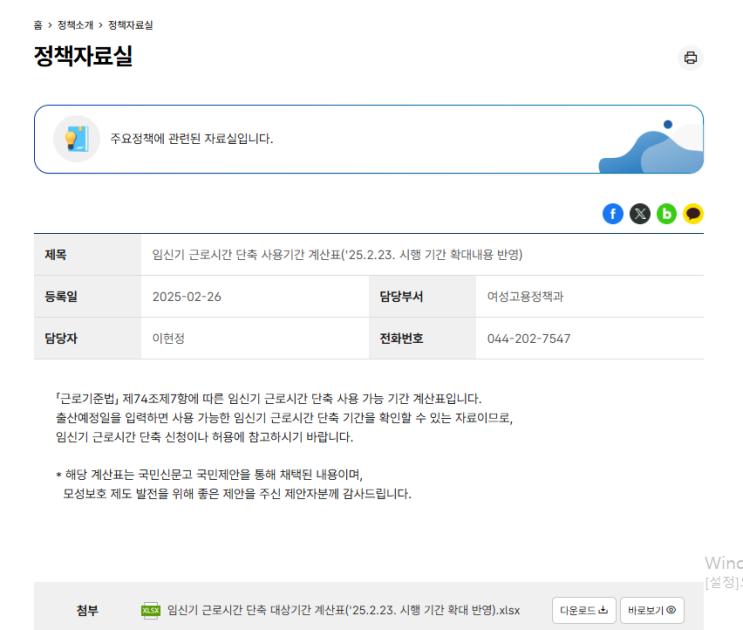This screenshot has height=630, width=743.
Task: Click the department value 여성고용정책과
Action: tap(525, 297)
